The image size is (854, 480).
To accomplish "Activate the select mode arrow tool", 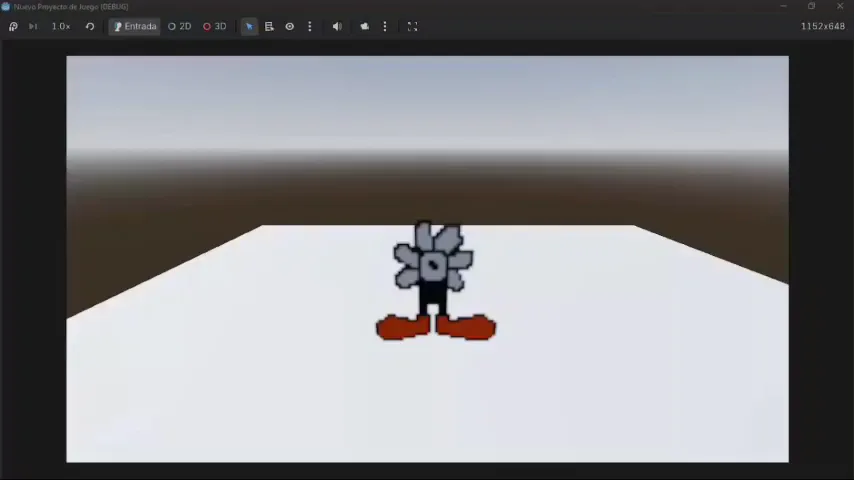I will (249, 26).
